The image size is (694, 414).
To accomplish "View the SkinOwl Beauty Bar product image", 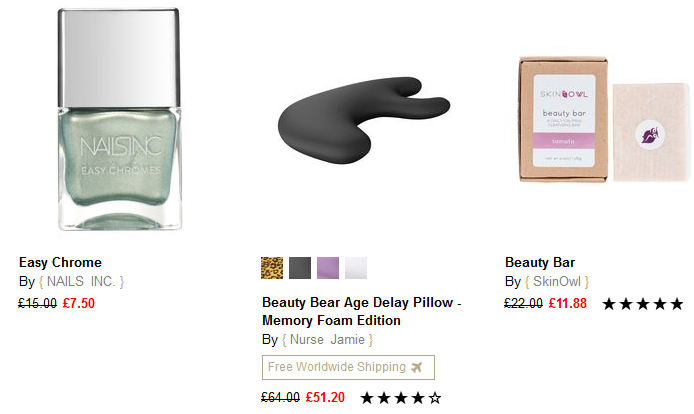I will (x=597, y=119).
